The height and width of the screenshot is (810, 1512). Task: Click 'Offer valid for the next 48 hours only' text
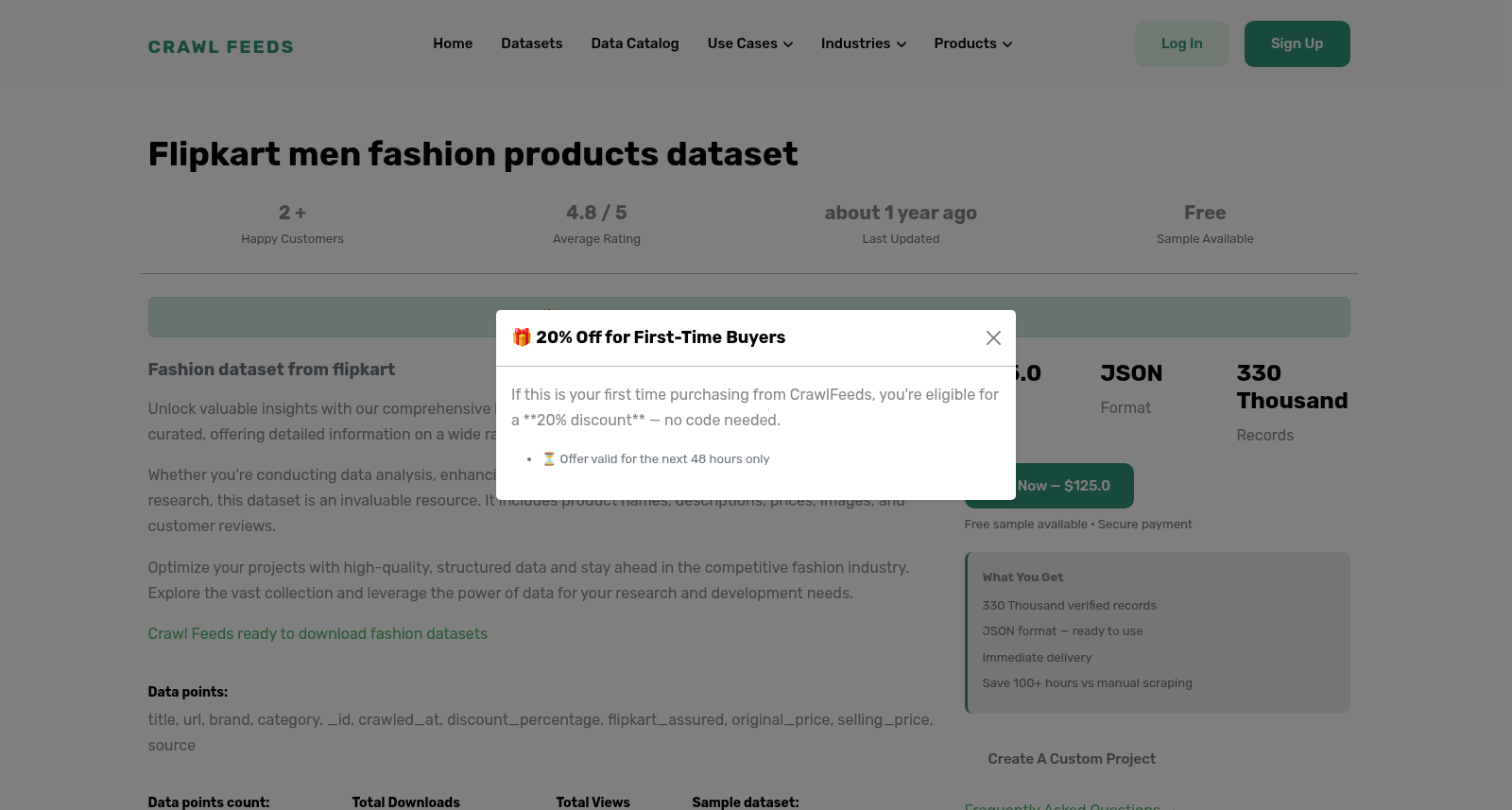[664, 459]
